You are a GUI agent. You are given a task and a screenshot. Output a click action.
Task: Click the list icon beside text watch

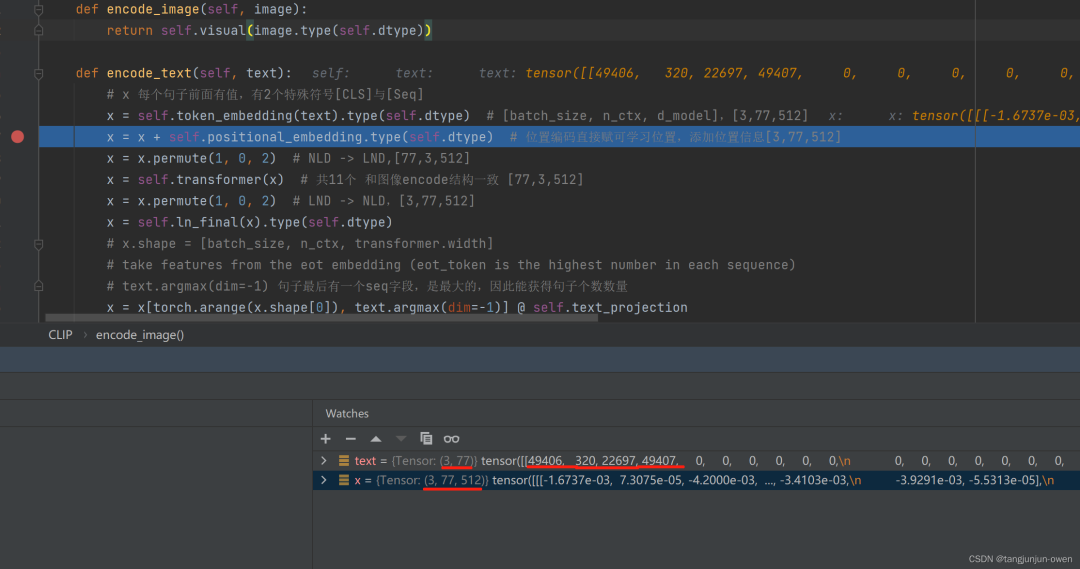pyautogui.click(x=344, y=461)
